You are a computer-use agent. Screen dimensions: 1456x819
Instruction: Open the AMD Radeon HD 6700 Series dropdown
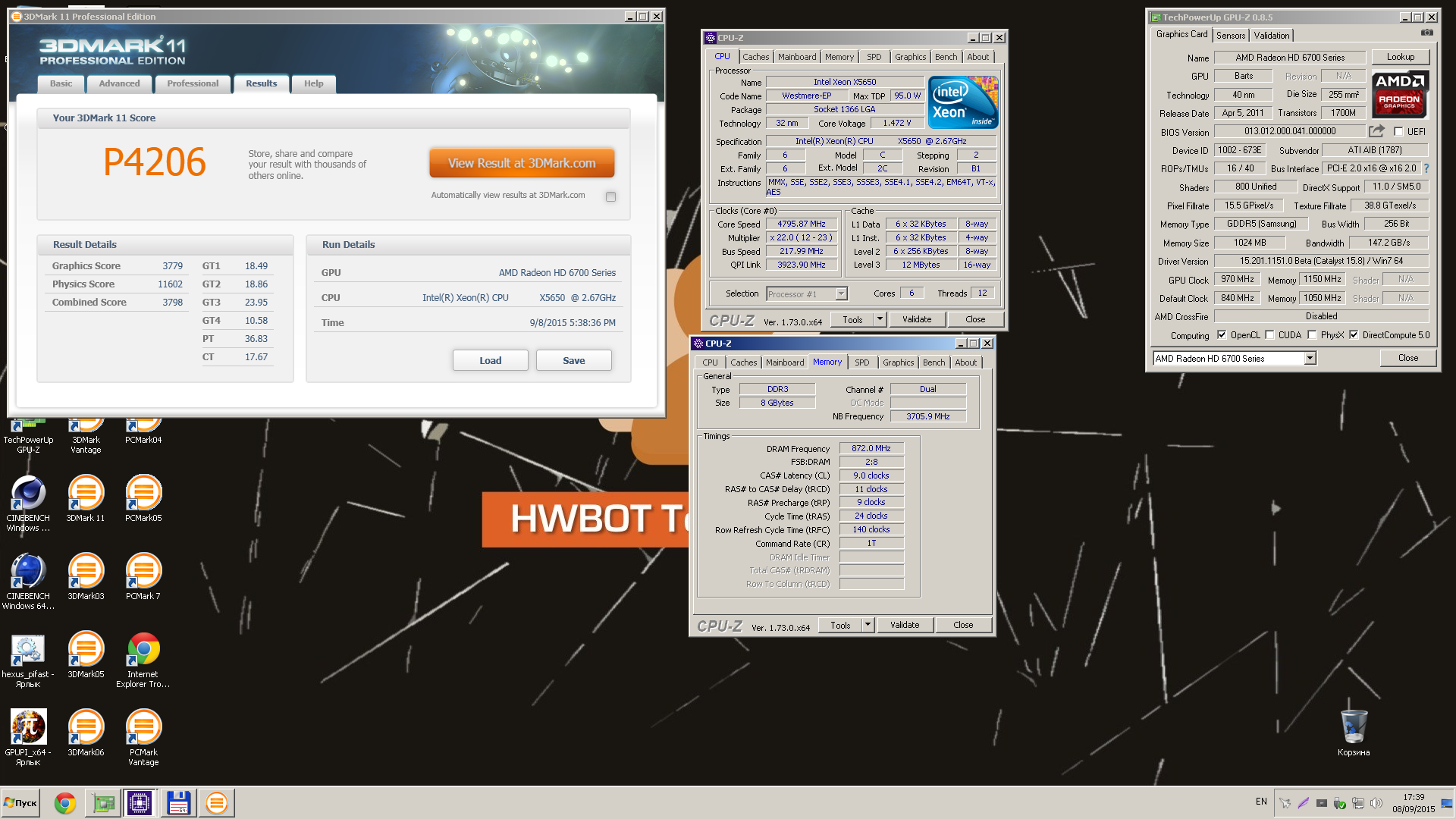[x=1234, y=358]
